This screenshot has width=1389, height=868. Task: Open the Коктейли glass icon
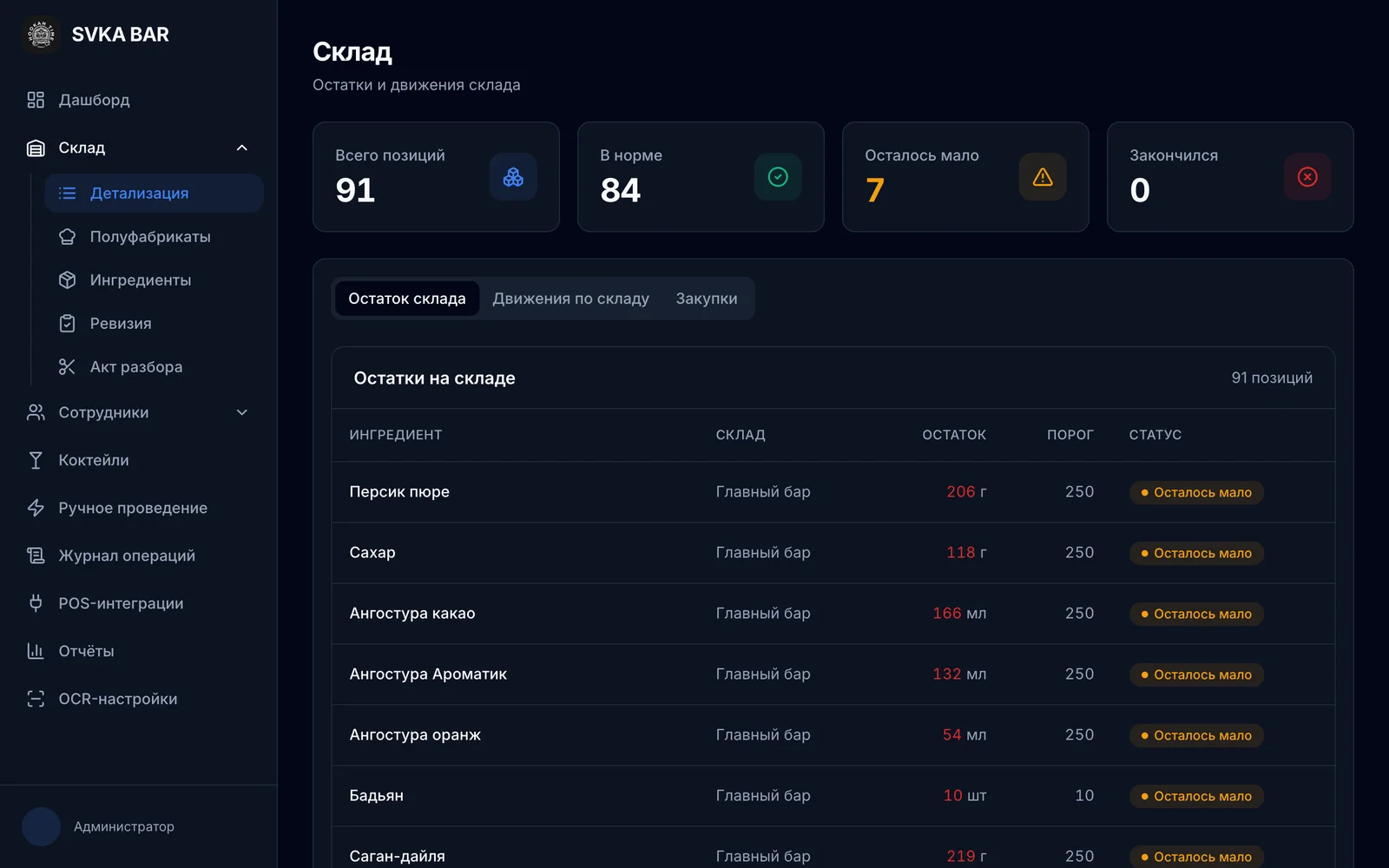[x=36, y=460]
